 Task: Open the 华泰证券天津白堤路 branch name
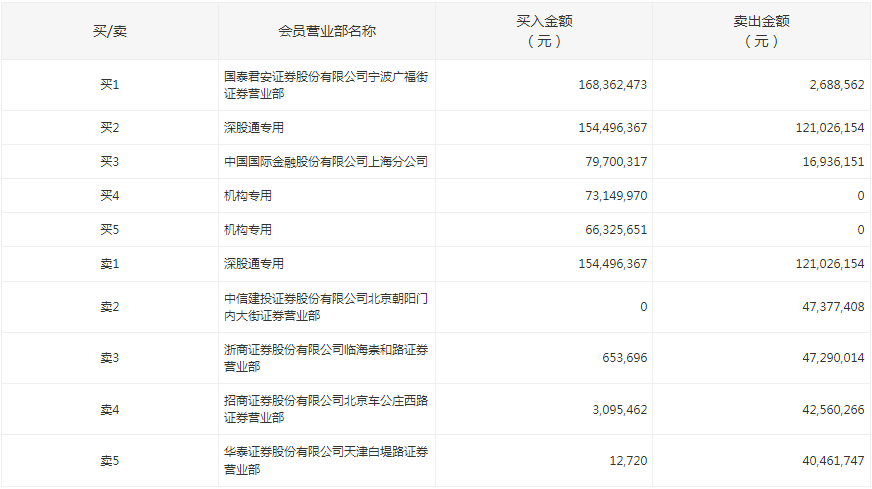click(326, 460)
